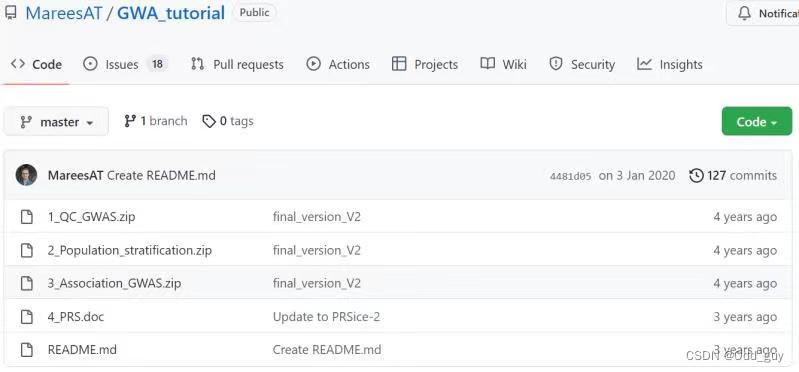This screenshot has height=372, width=799.
Task: Click the MareesAT avatar thumbnail
Action: (x=26, y=175)
